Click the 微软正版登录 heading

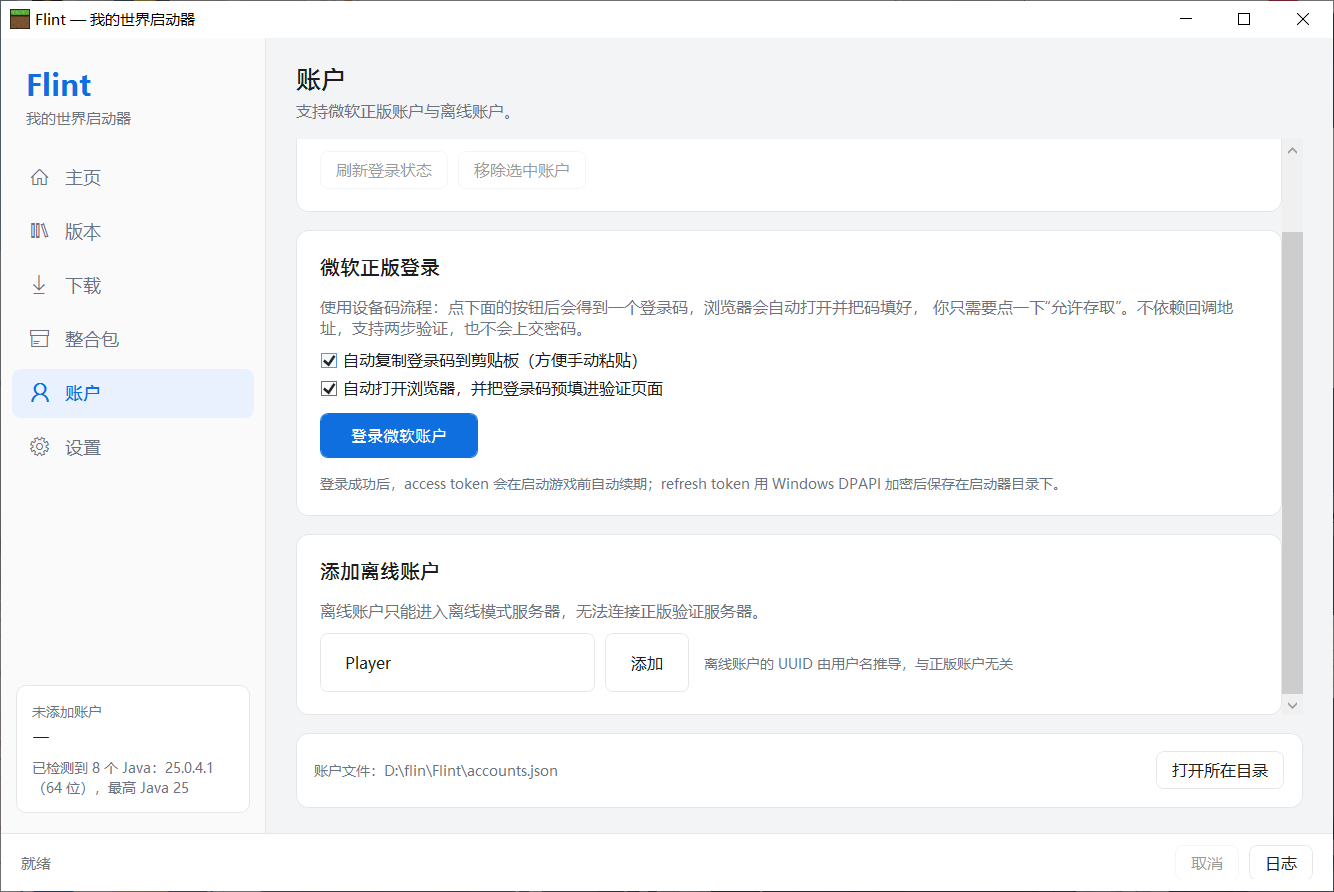point(380,268)
